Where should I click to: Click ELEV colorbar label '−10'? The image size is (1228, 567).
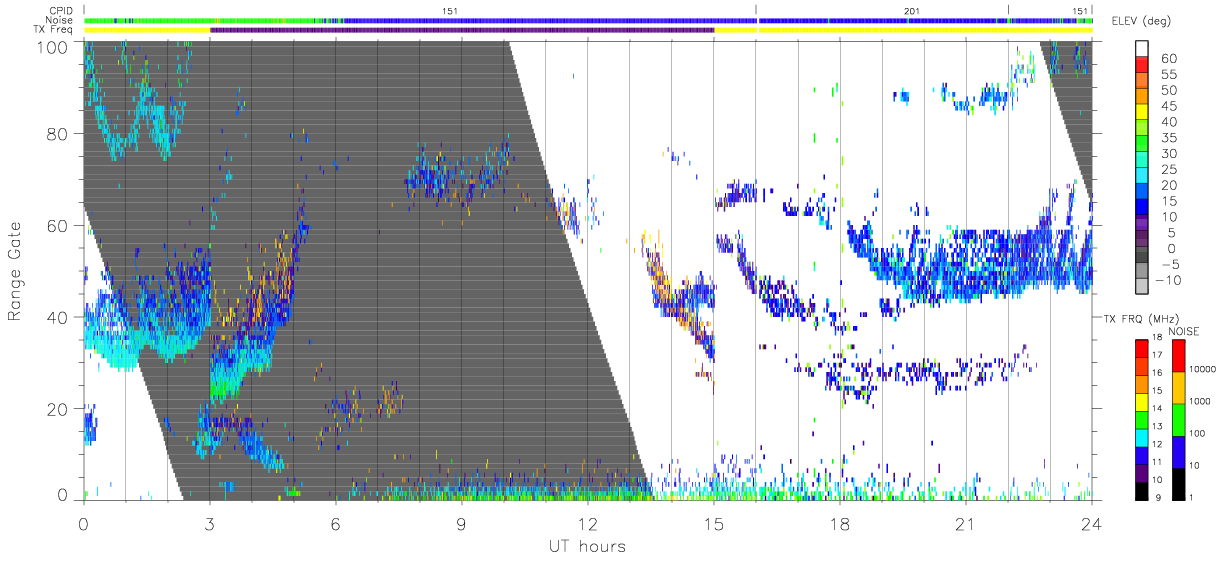coord(1166,280)
